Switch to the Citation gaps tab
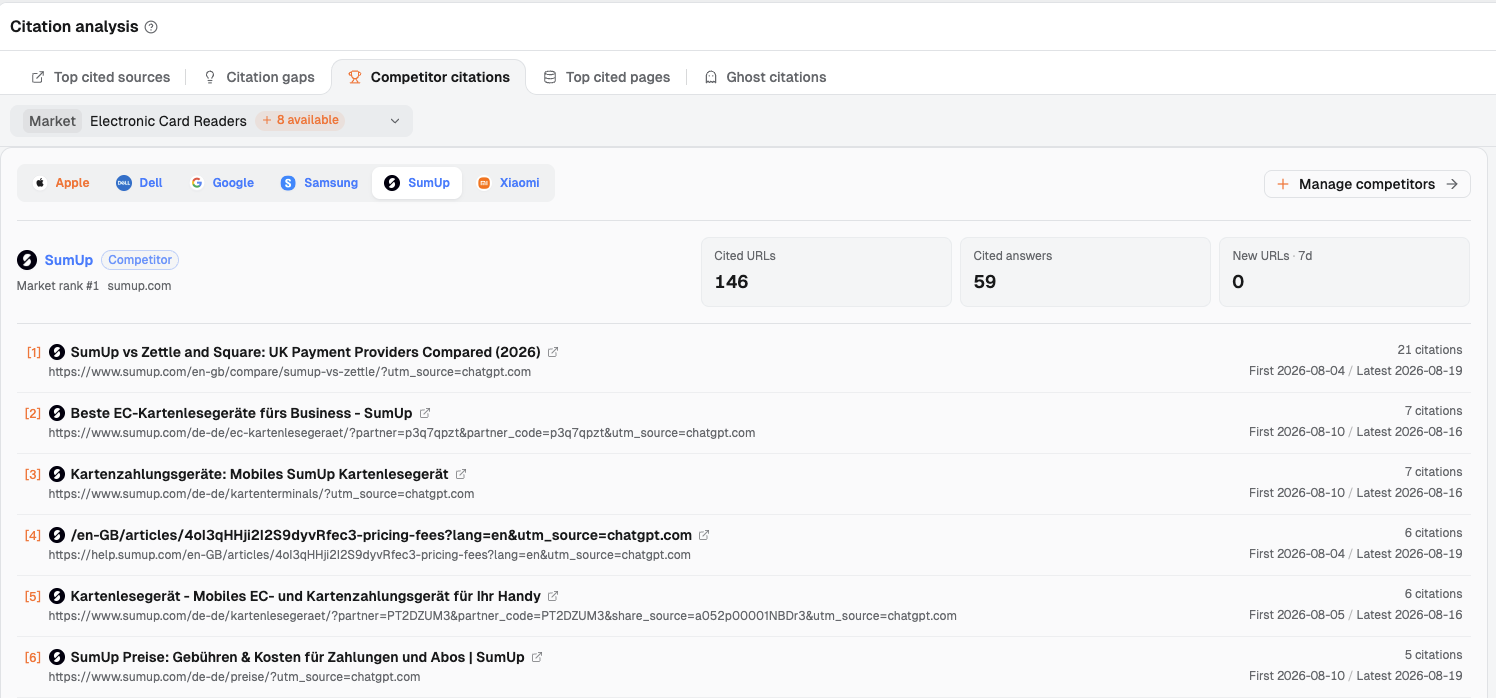Screen dimensions: 1496x698 pyautogui.click(x=259, y=77)
